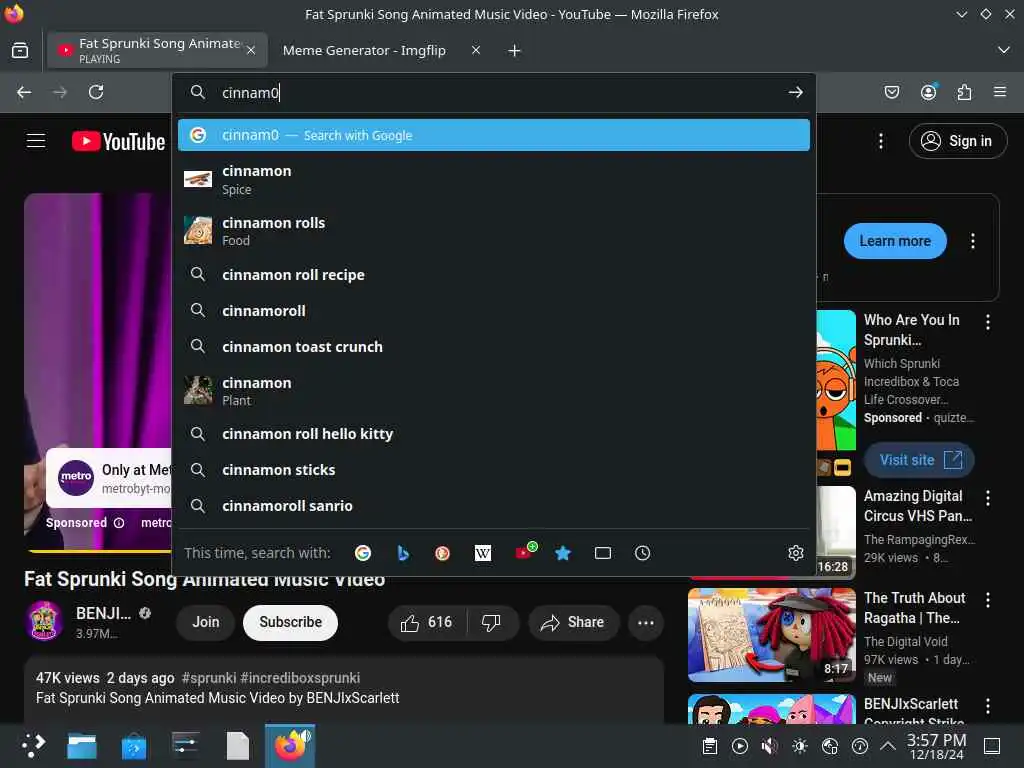Show hidden system tray icons arrow

pyautogui.click(x=888, y=746)
